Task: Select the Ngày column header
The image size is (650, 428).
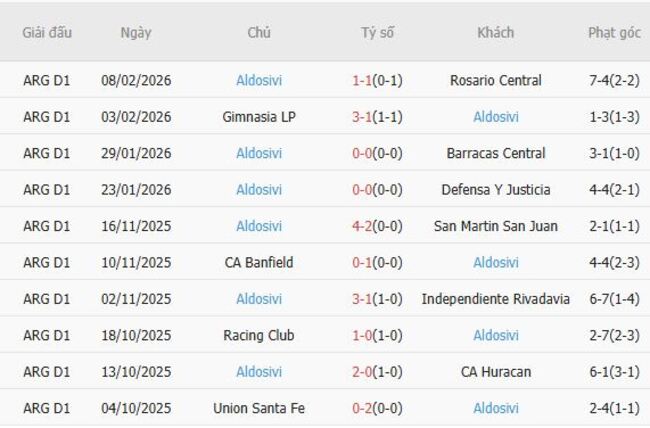Action: click(x=136, y=32)
